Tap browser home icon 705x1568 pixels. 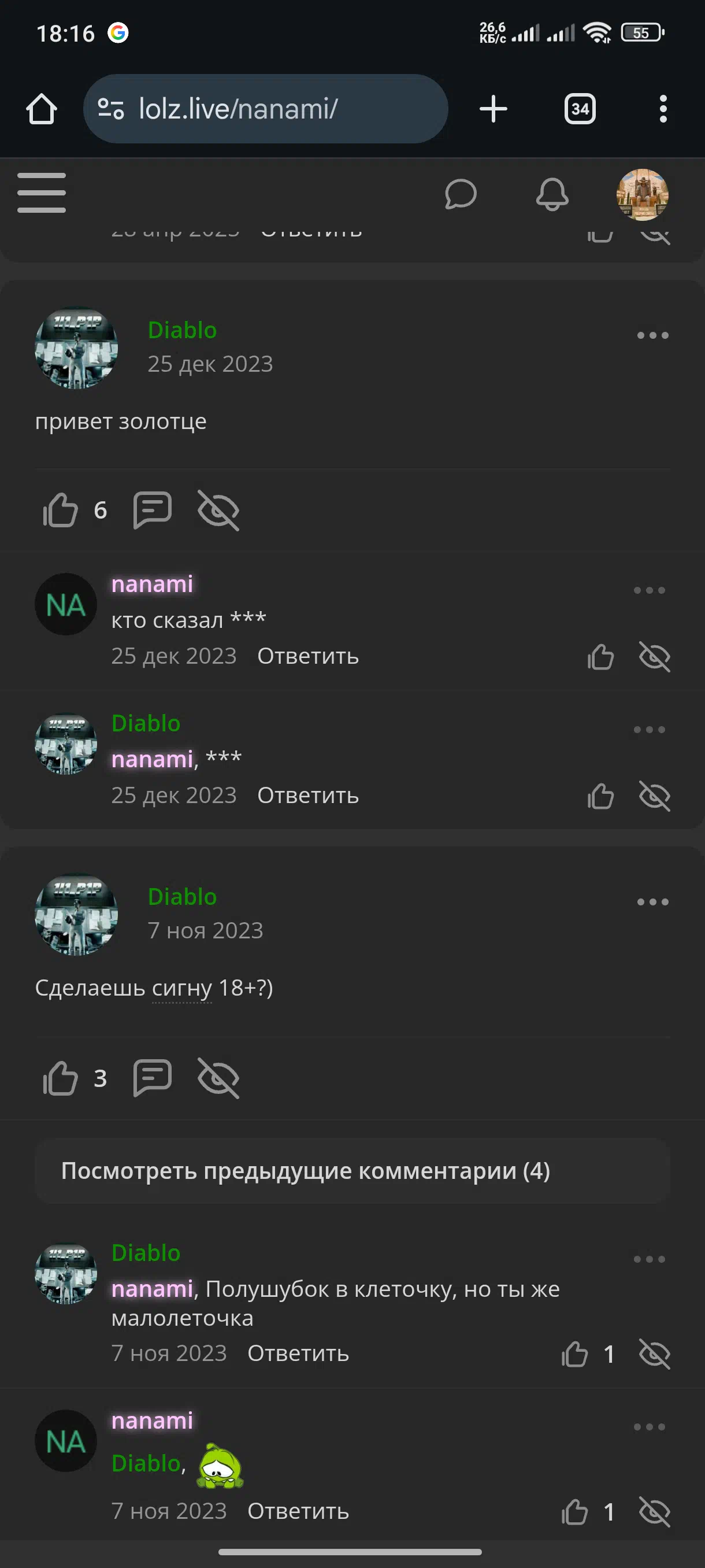click(x=42, y=109)
